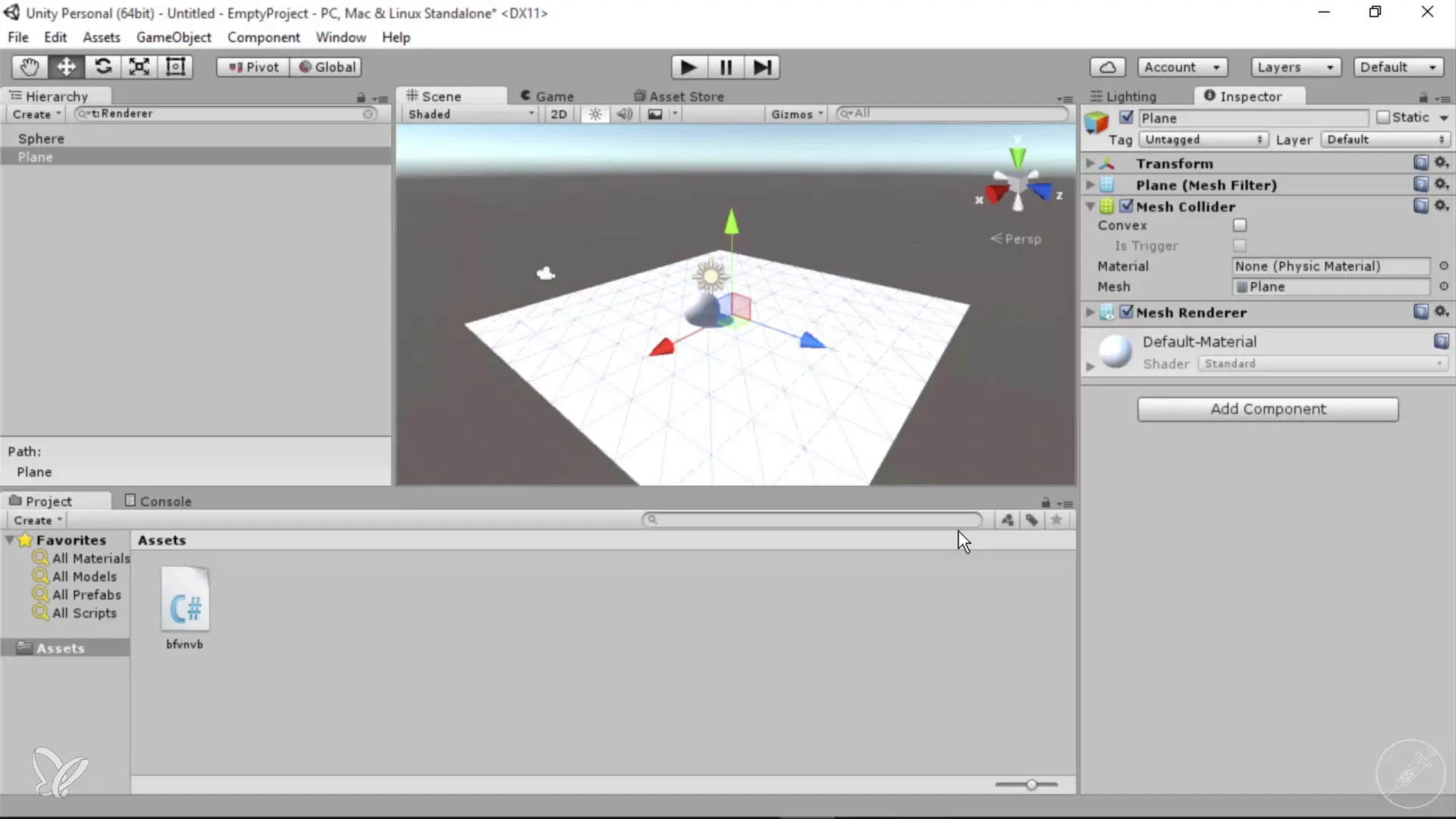Toggle the Plane active checkbox
The height and width of the screenshot is (819, 1456).
1126,118
